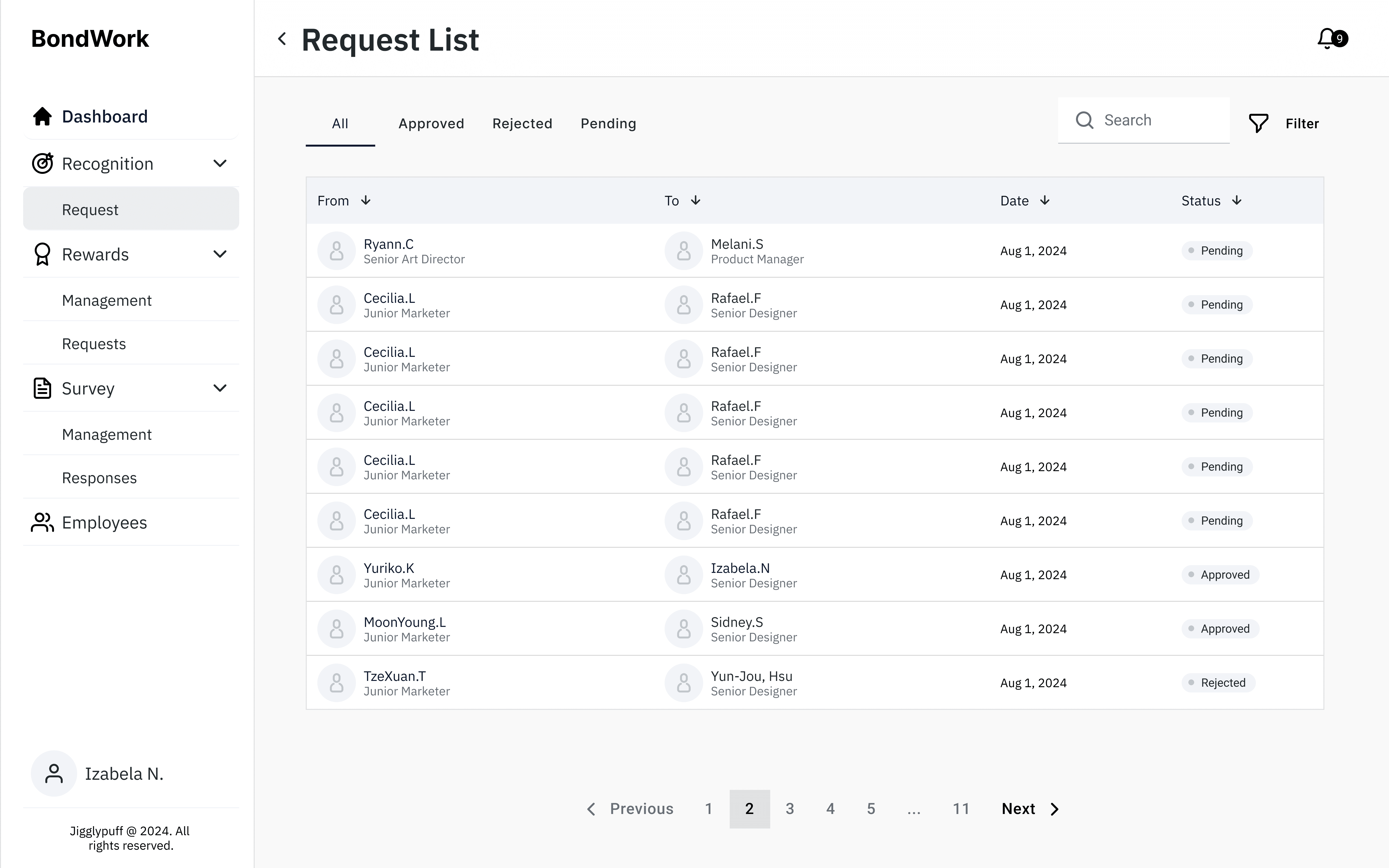Sort by the From column arrow

click(366, 200)
